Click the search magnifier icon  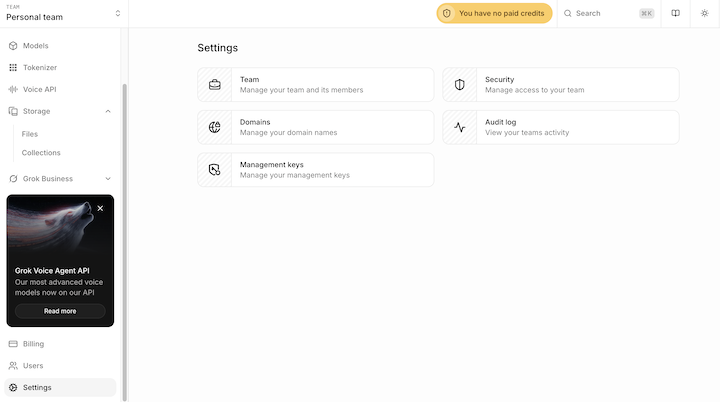(568, 13)
